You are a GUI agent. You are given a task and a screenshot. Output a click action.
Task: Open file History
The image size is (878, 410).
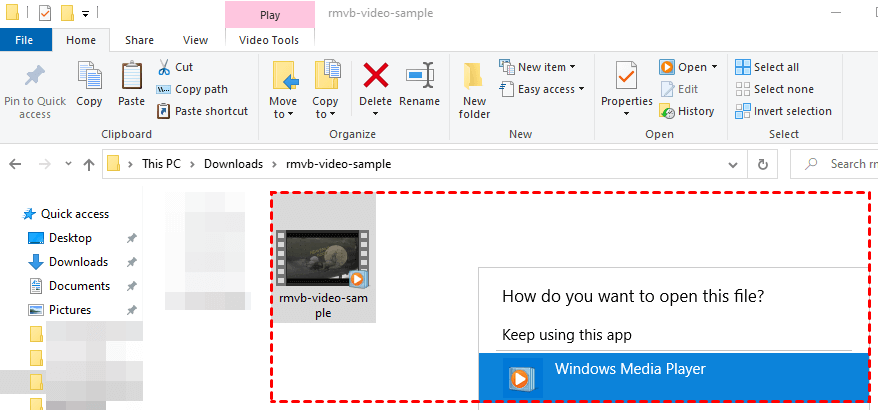coord(687,111)
